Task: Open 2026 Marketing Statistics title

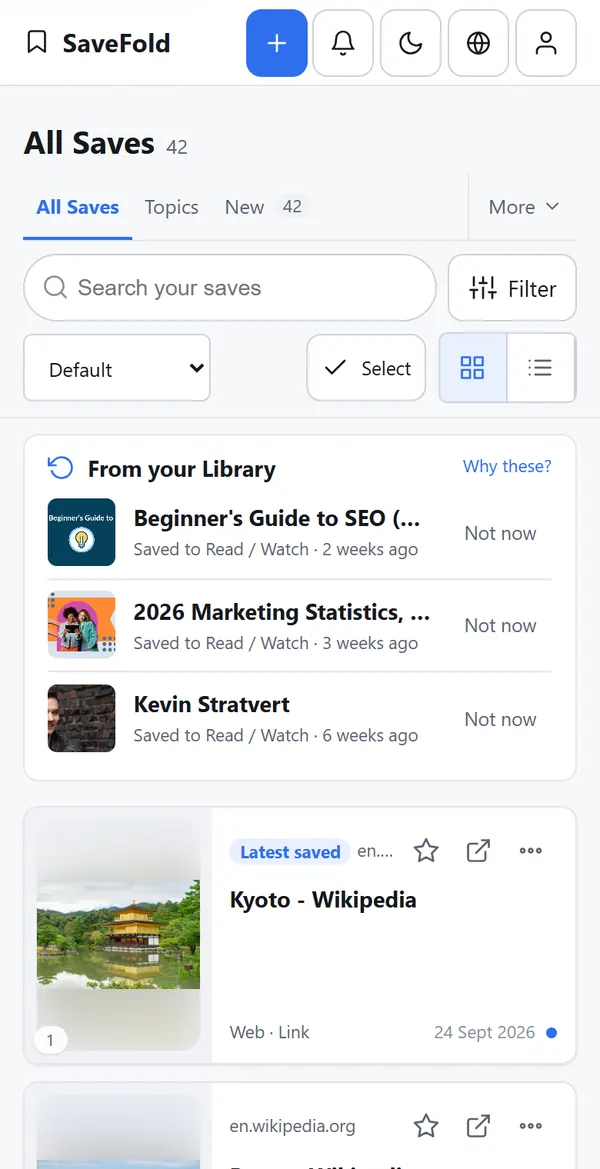Action: 282,612
